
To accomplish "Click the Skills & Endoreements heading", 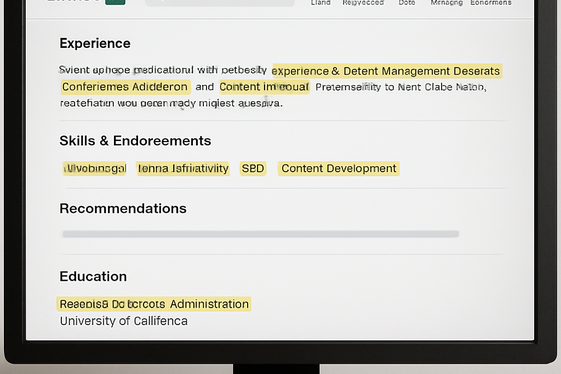I will point(135,141).
